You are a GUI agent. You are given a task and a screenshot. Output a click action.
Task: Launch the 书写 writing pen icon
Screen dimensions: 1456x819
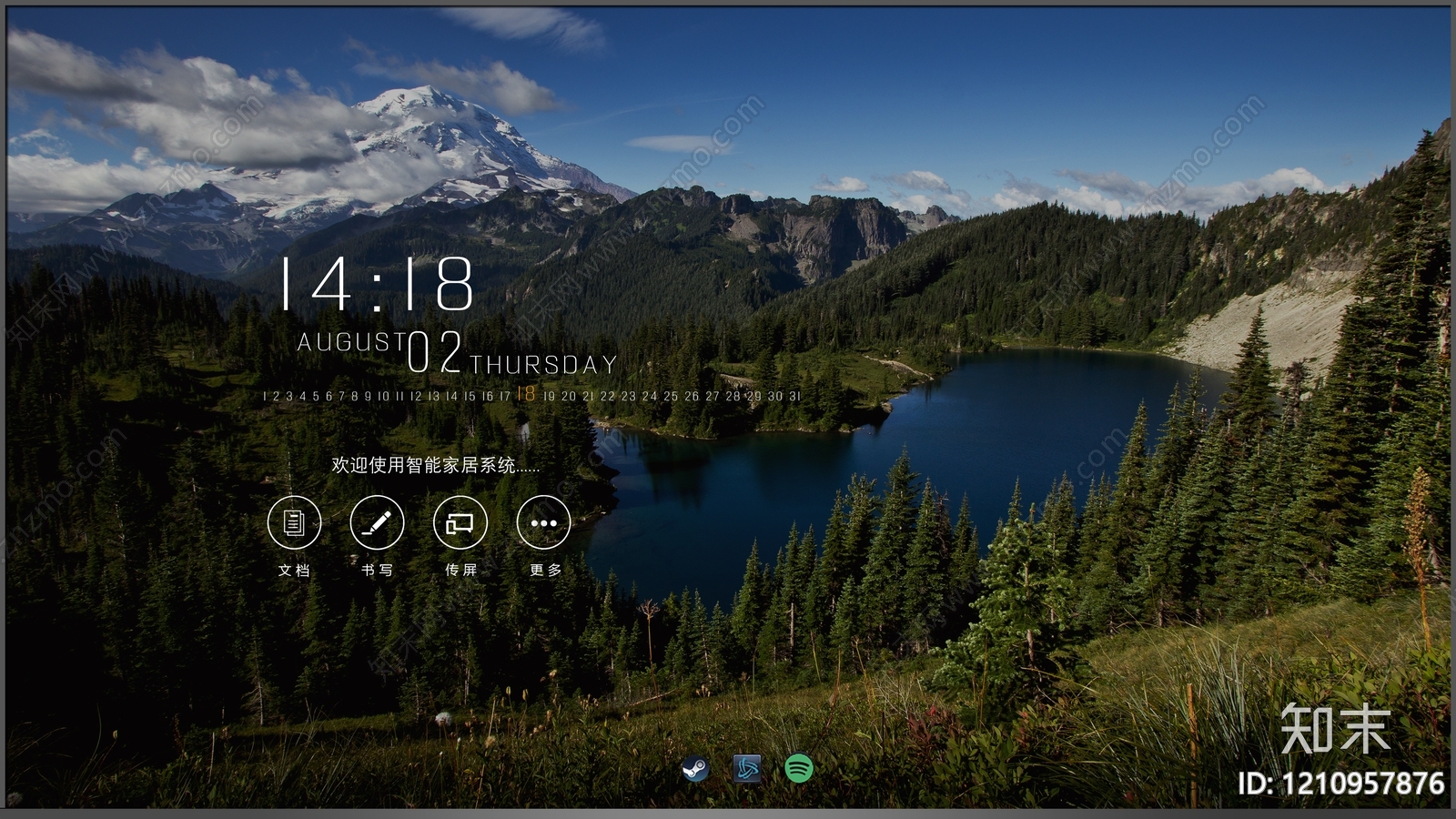pos(377,523)
